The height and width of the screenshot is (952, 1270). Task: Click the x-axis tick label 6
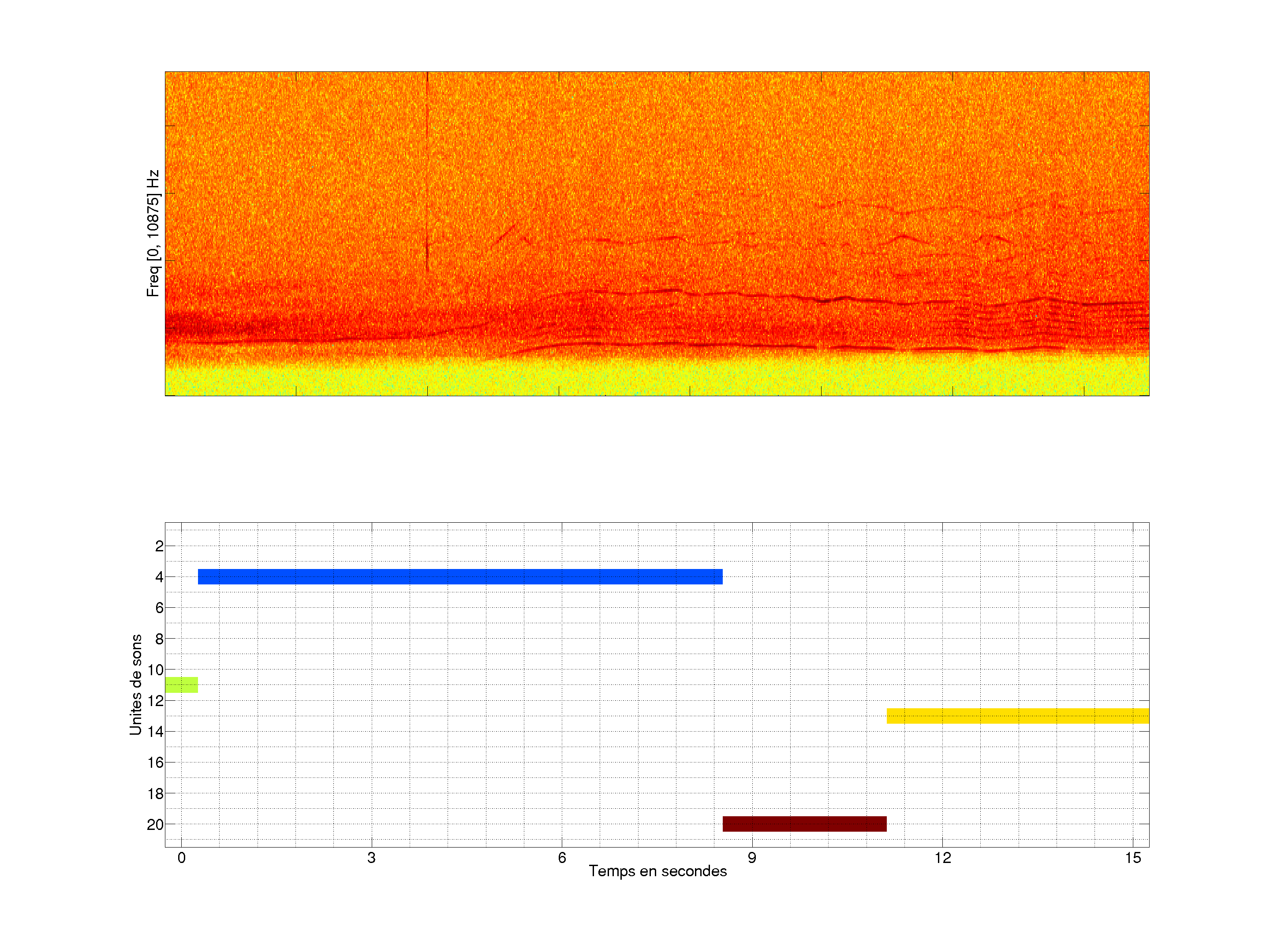[x=561, y=859]
